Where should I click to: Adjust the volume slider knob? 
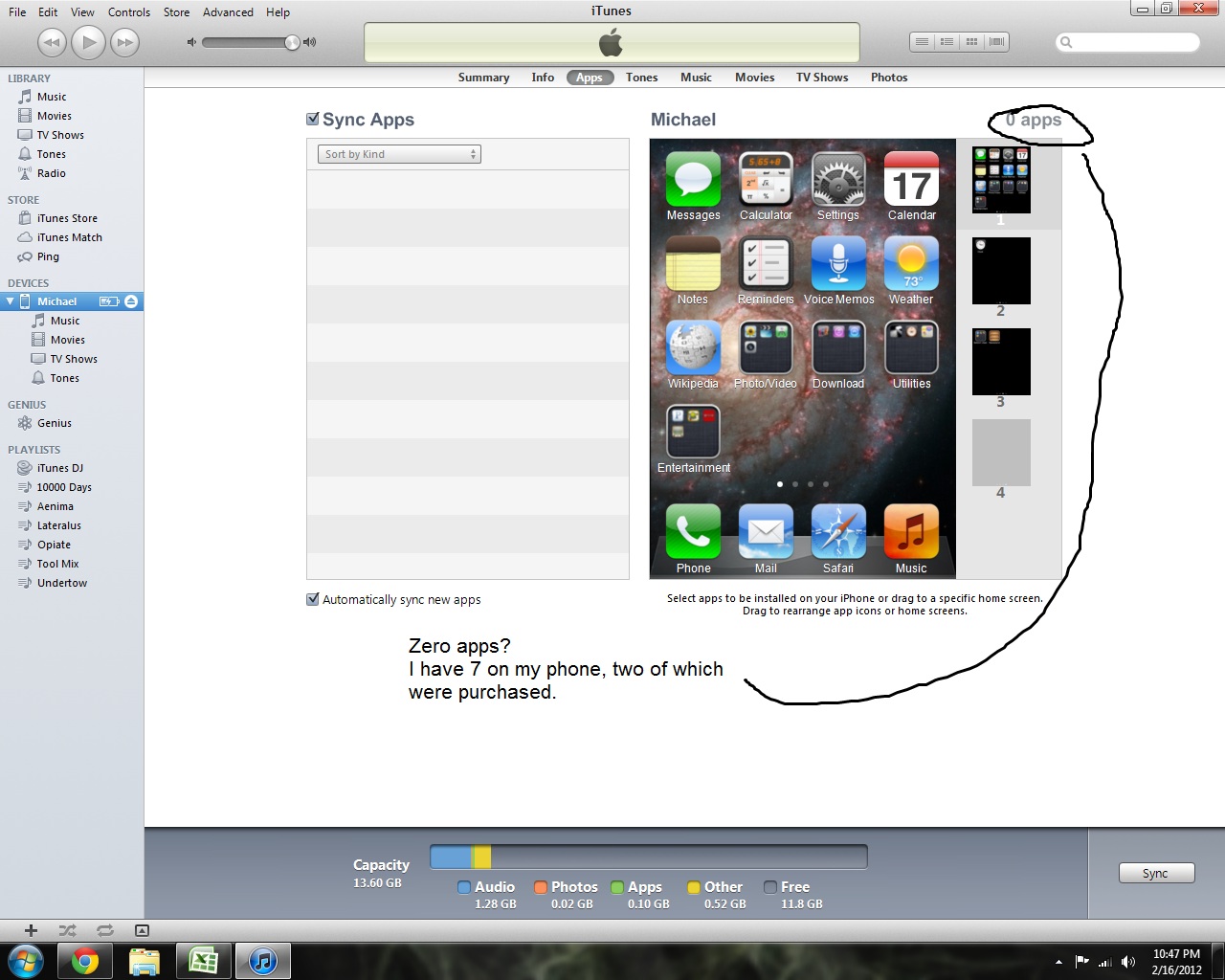[x=292, y=42]
